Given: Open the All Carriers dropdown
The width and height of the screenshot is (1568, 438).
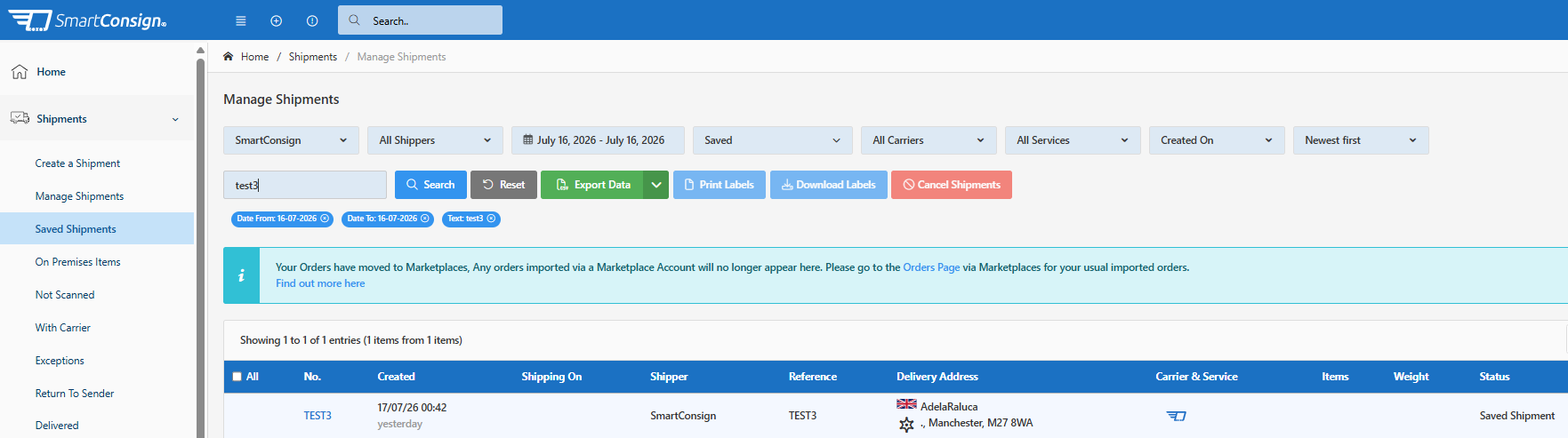Looking at the screenshot, I should 929,140.
